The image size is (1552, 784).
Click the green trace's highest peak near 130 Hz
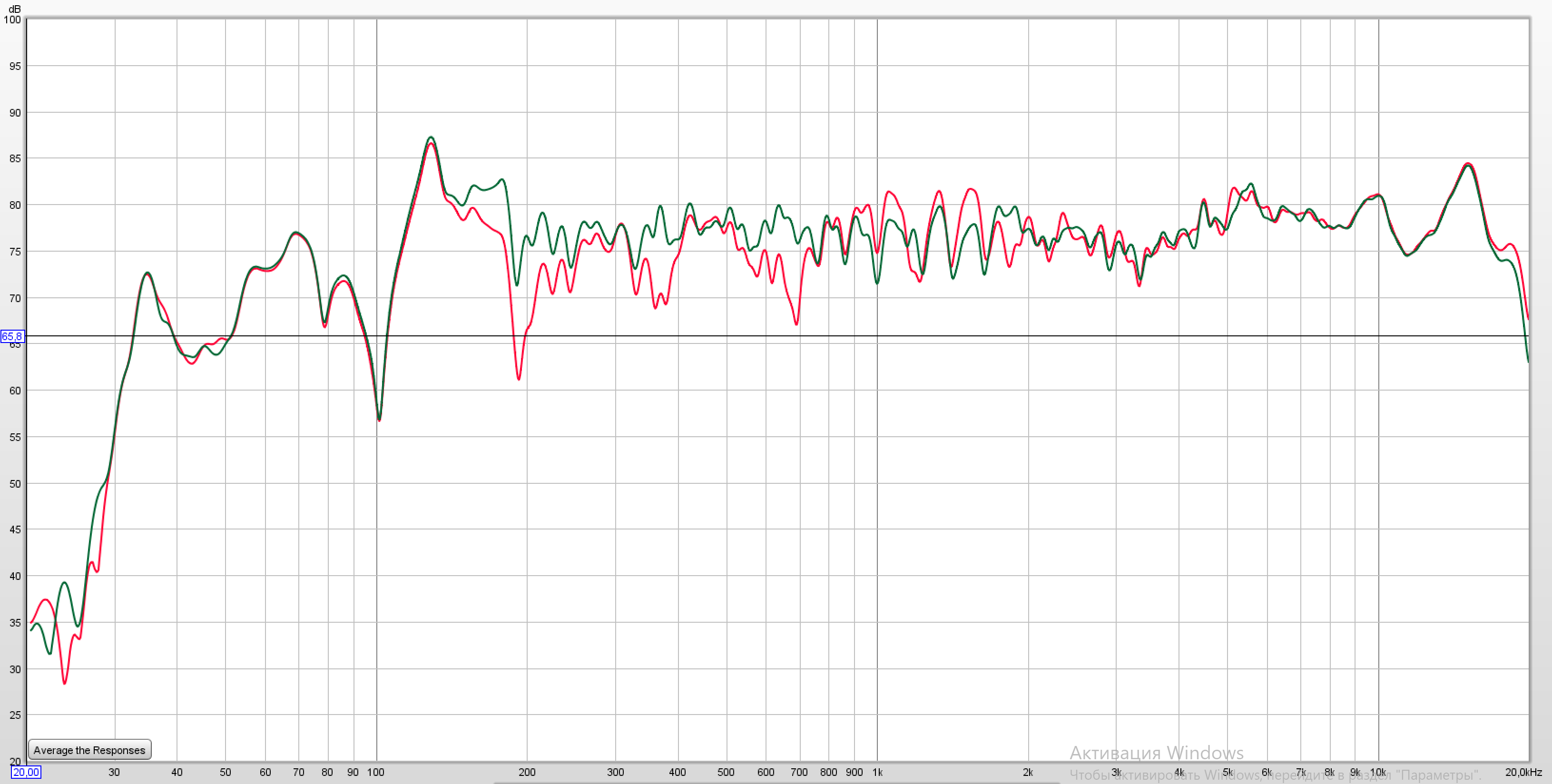click(x=431, y=137)
